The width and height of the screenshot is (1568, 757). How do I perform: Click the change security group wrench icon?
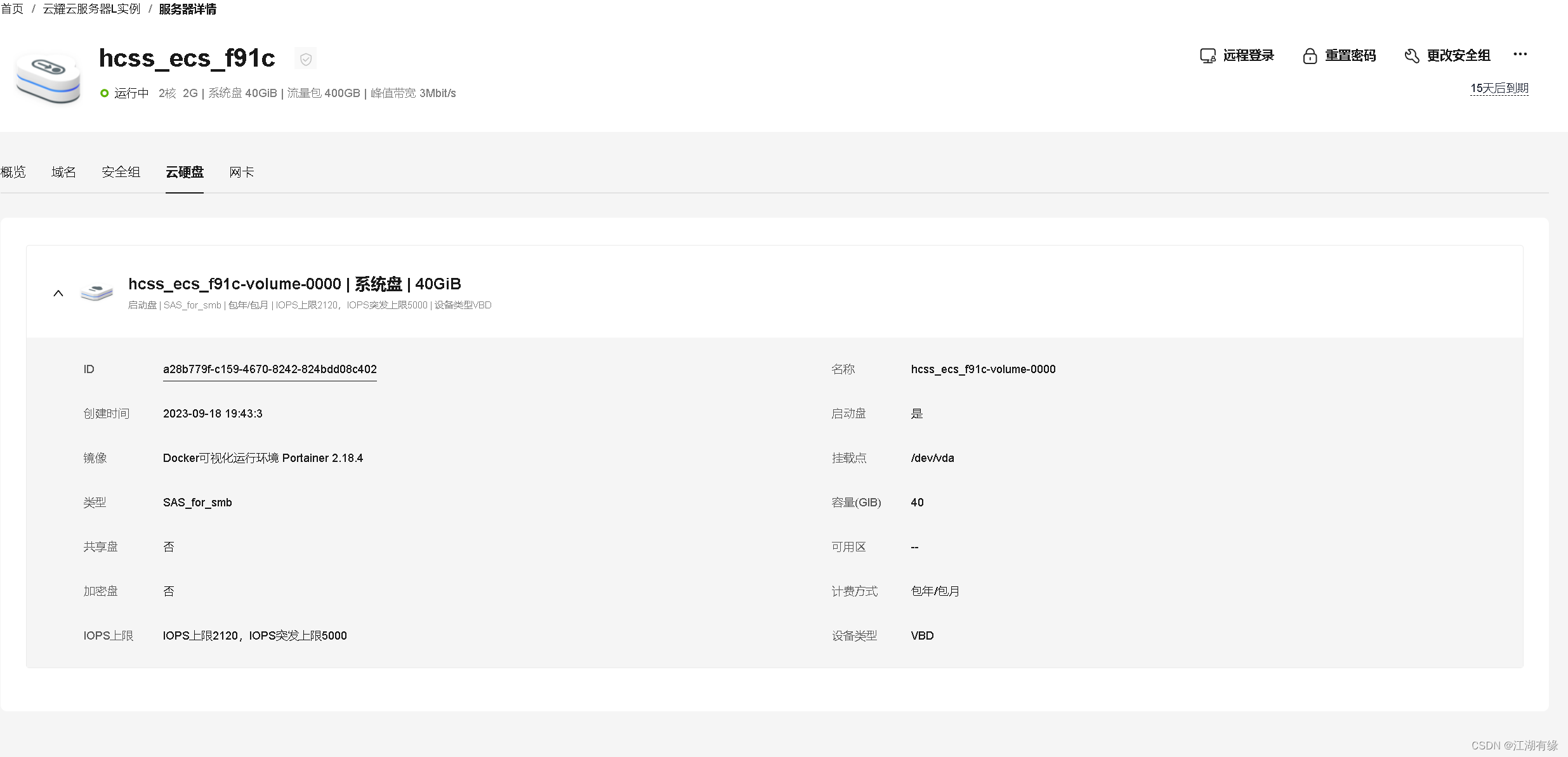[x=1411, y=56]
